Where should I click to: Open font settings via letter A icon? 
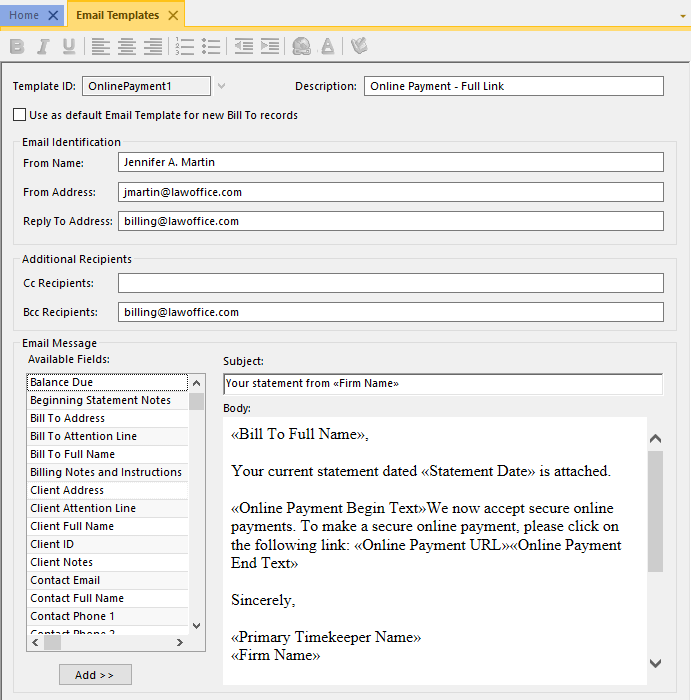click(328, 46)
